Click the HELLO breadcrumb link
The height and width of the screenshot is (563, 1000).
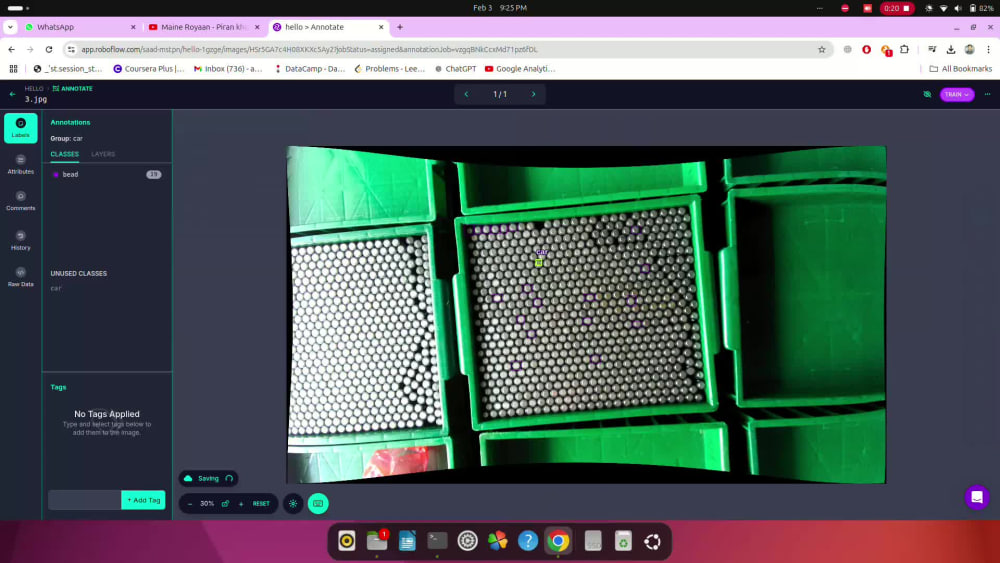34,89
